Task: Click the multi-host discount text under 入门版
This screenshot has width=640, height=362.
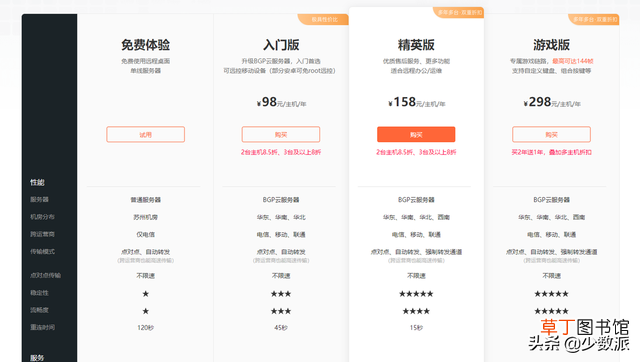Action: click(x=281, y=152)
